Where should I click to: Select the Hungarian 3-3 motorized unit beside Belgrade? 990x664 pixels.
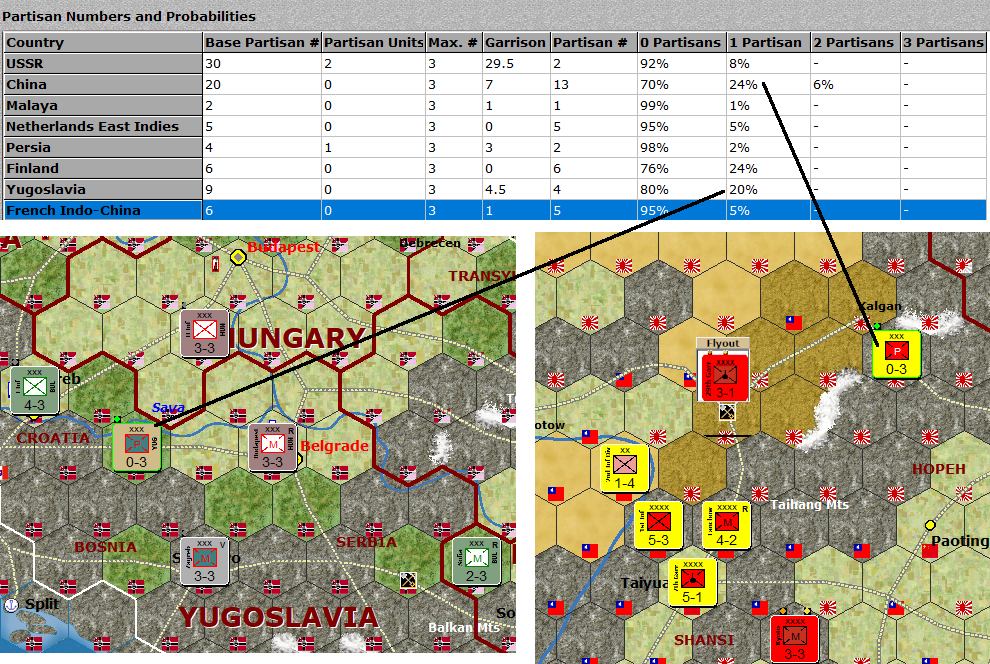pyautogui.click(x=272, y=448)
